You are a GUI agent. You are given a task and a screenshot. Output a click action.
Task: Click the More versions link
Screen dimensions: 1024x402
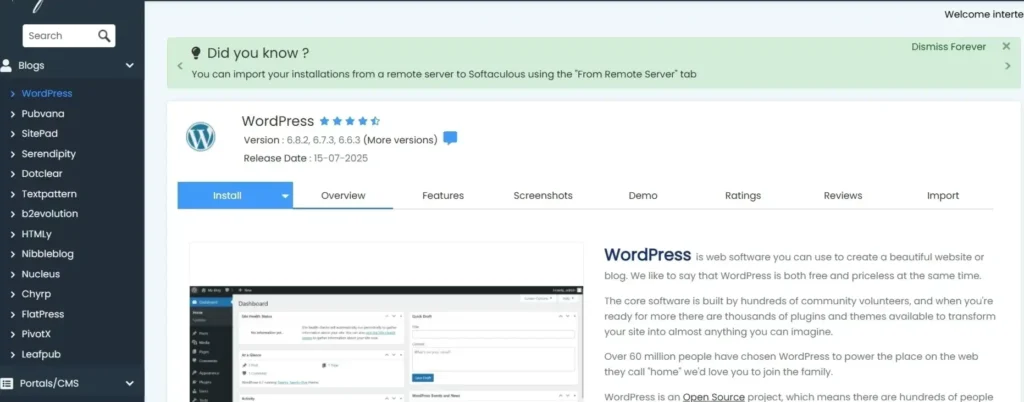tap(400, 140)
